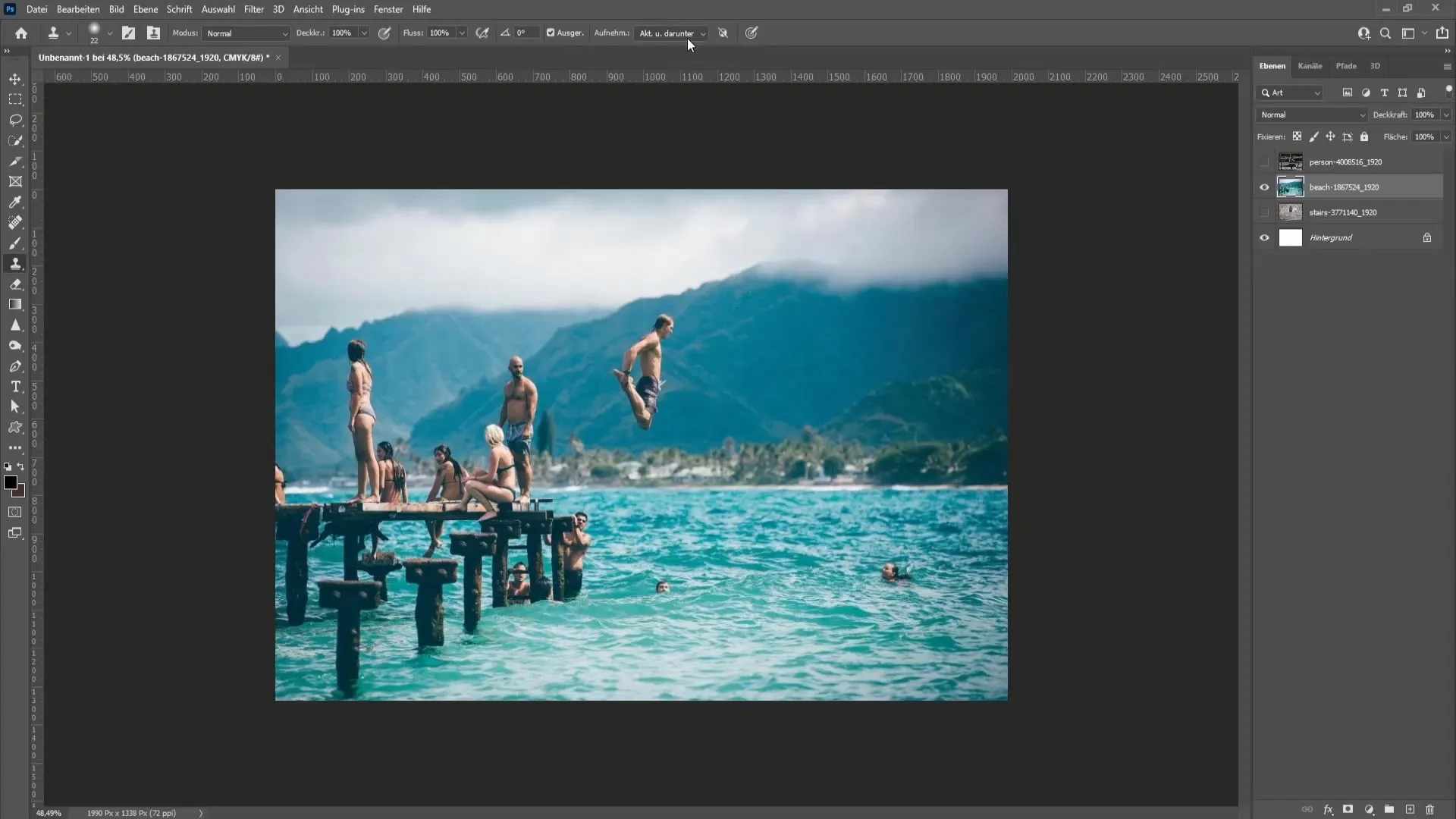Select the Eraser tool
This screenshot has width=1456, height=819.
tap(15, 284)
